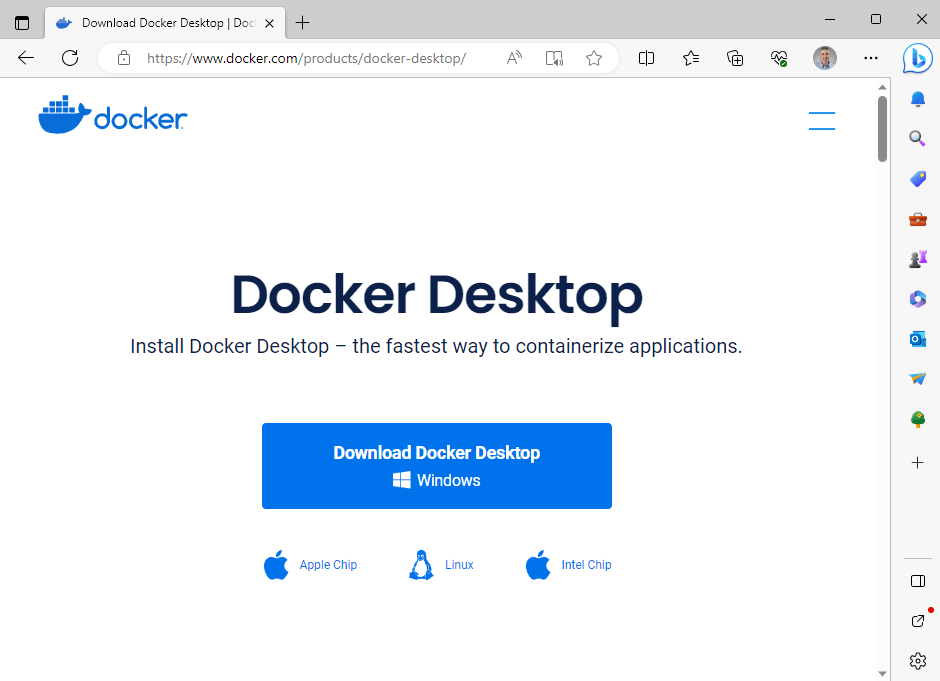Open a new browser tab
Image resolution: width=940 pixels, height=681 pixels.
click(x=303, y=23)
